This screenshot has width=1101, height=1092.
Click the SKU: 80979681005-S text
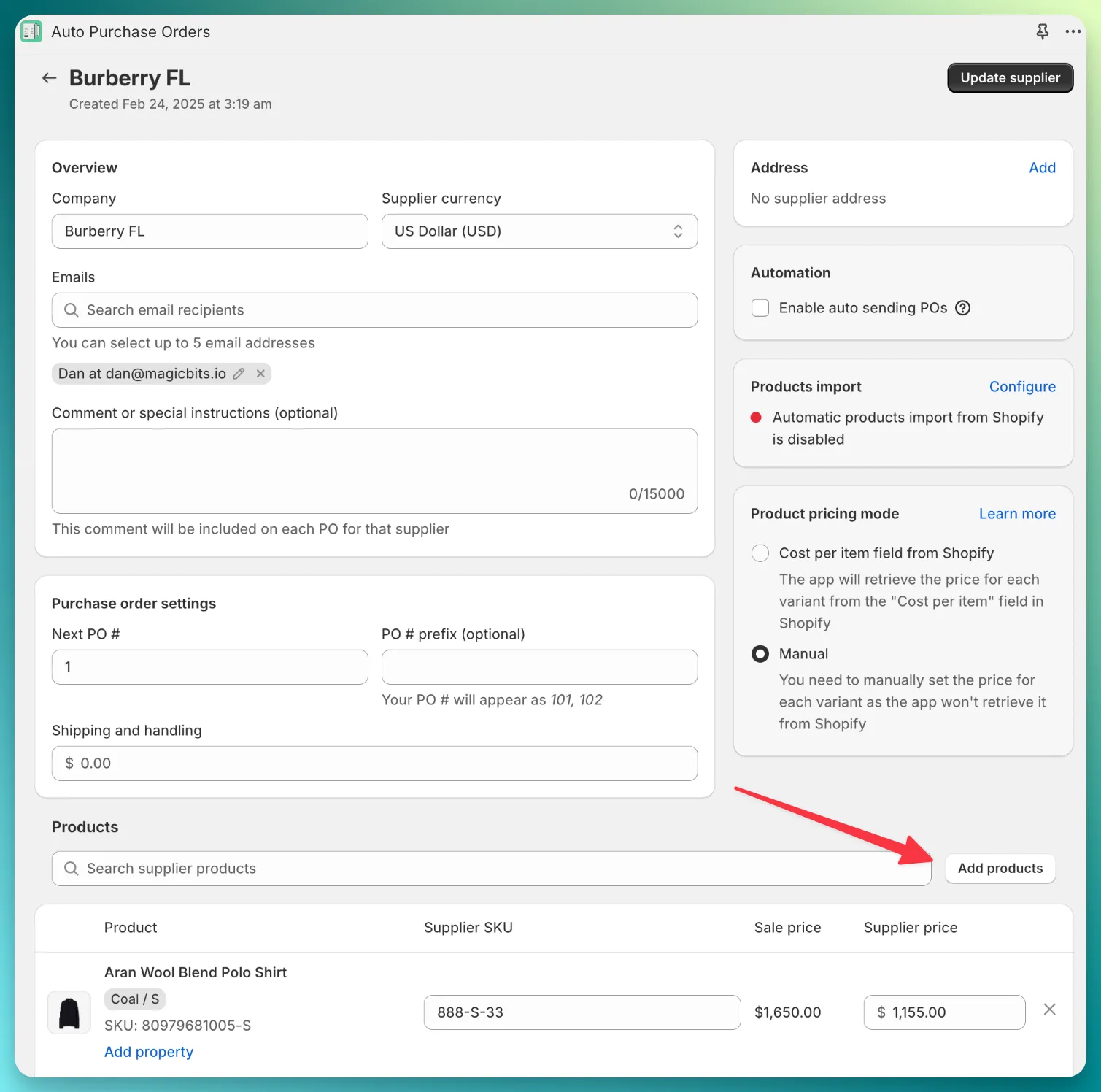177,1026
